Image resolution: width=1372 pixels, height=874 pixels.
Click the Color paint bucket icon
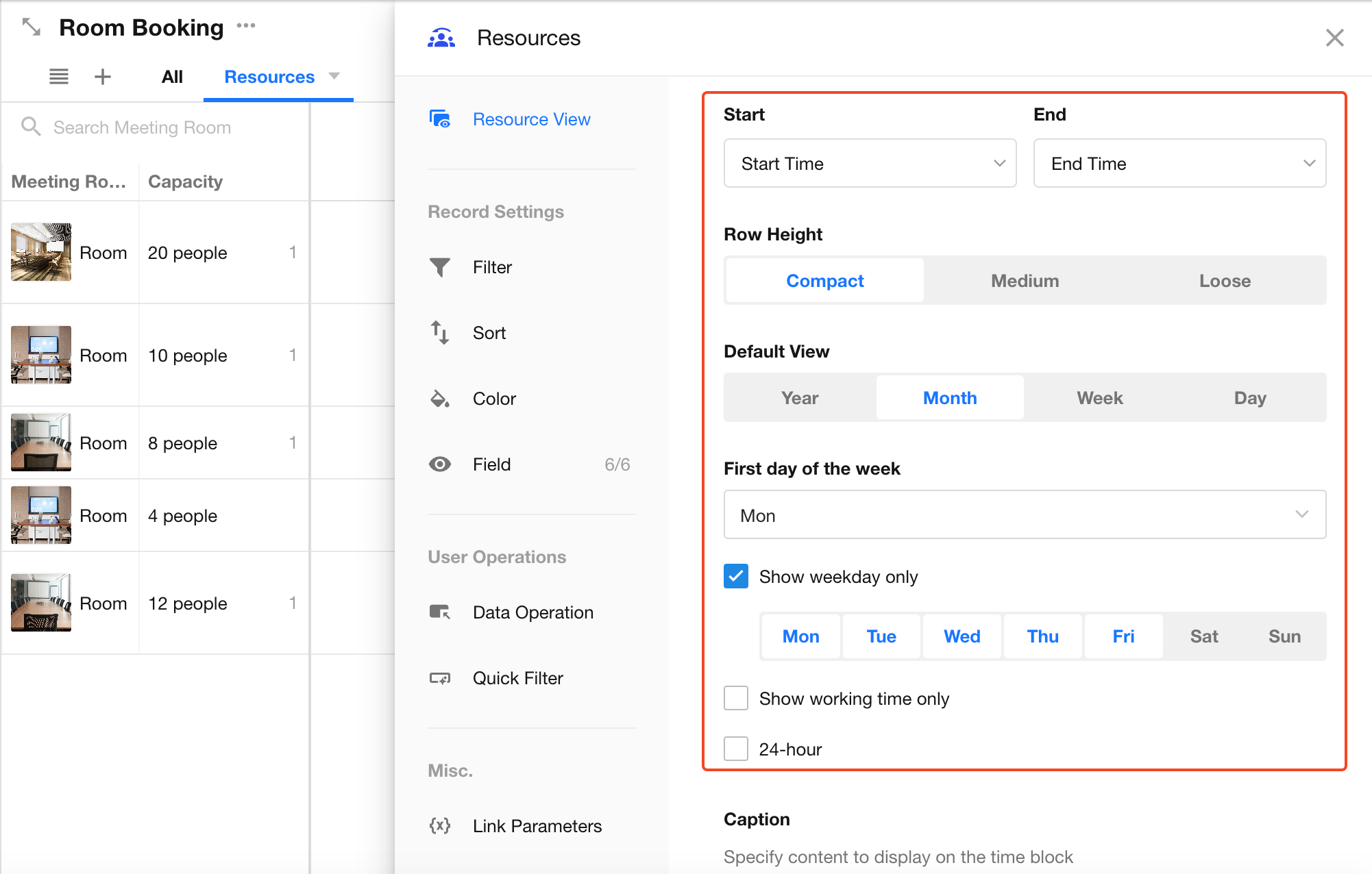[440, 399]
